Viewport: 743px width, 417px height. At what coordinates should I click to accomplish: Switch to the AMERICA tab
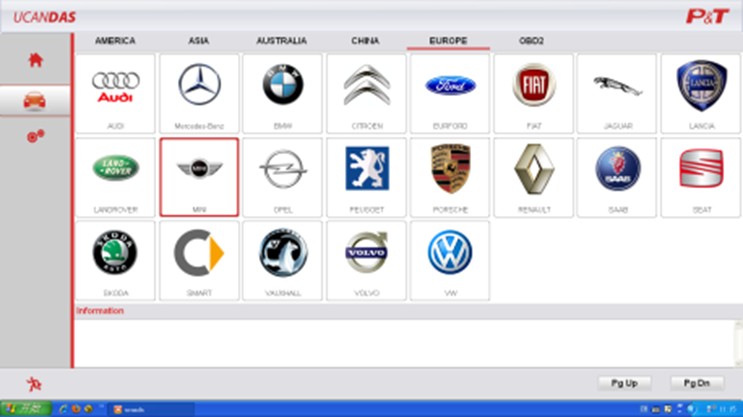click(115, 41)
